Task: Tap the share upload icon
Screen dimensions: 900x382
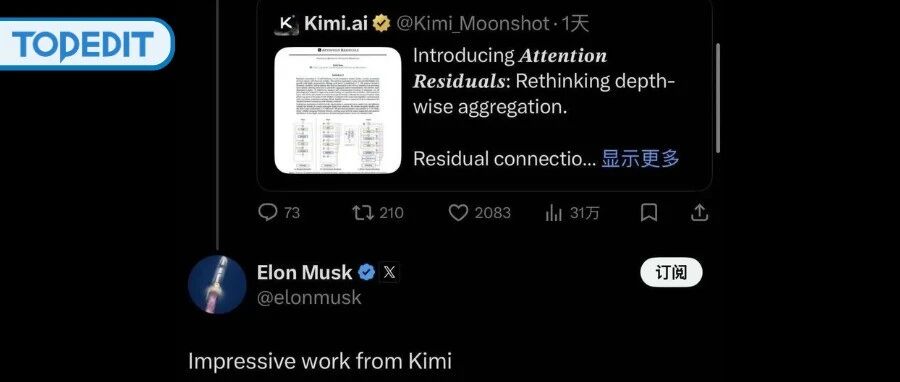Action: pyautogui.click(x=699, y=213)
